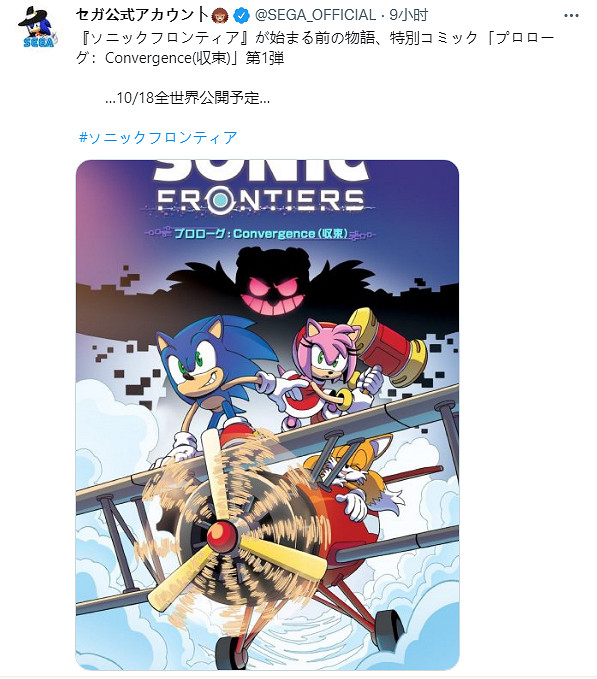Screen dimensions: 597x679
Task: Click the FRONTIERS logo in the image
Action: point(260,200)
